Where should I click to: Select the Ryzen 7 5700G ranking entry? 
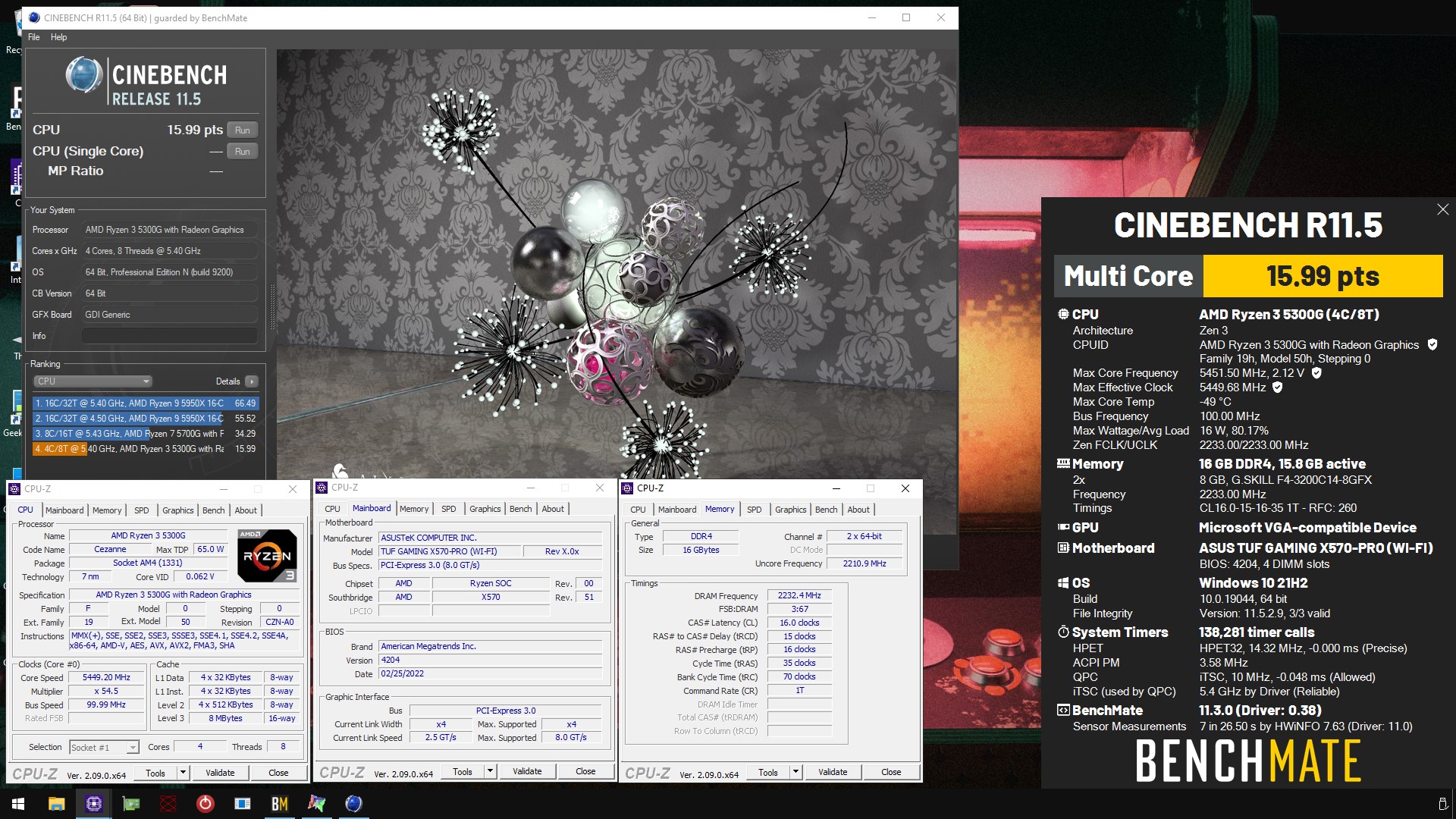coord(146,434)
